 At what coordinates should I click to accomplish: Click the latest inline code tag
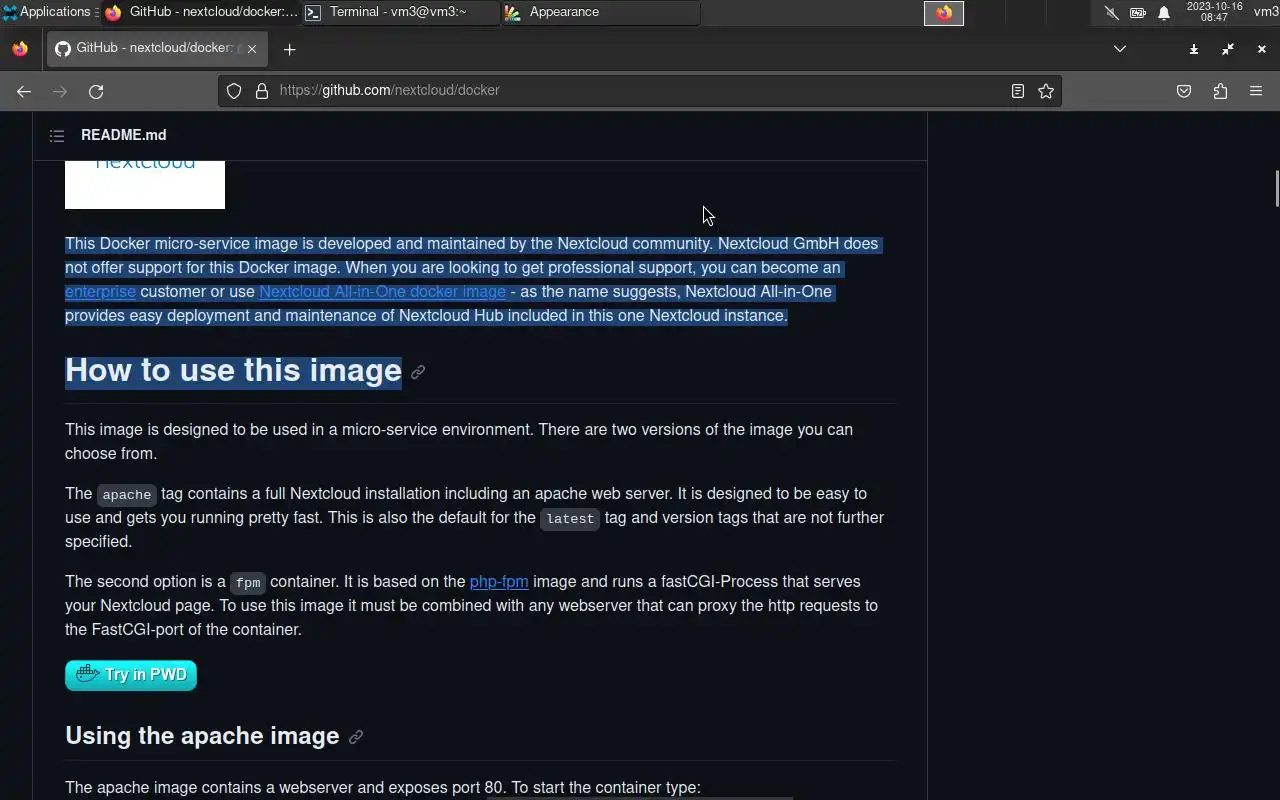pos(570,519)
